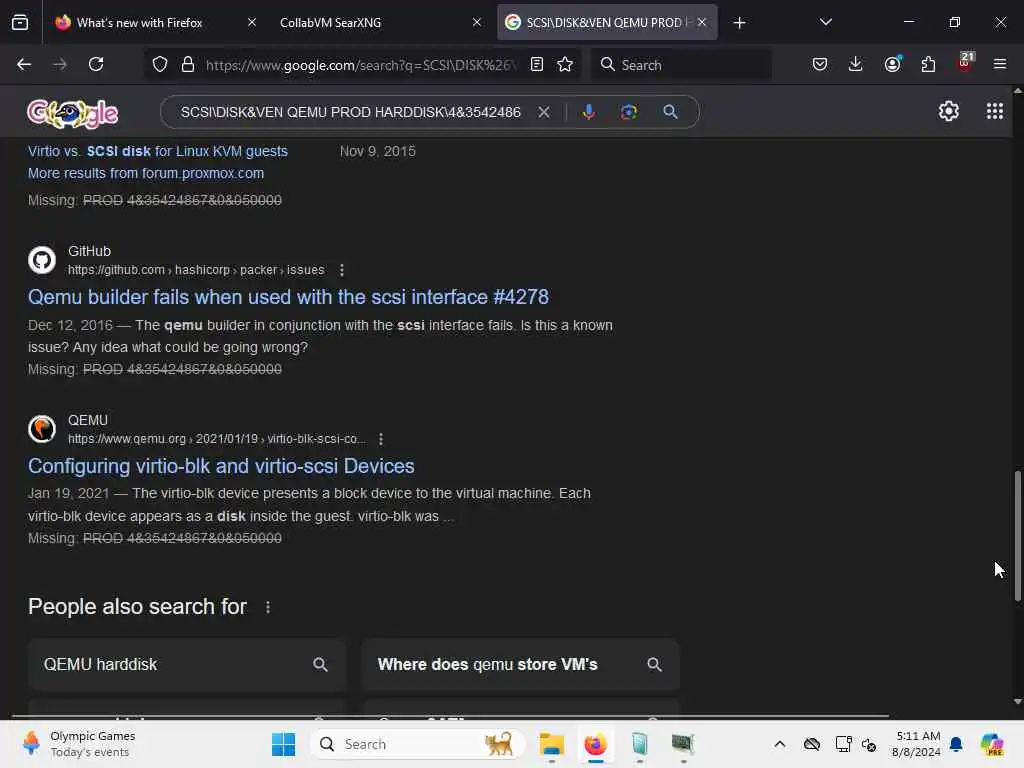This screenshot has width=1024, height=768.
Task: Close the CollabVM SearXNG tab
Action: coord(477,22)
